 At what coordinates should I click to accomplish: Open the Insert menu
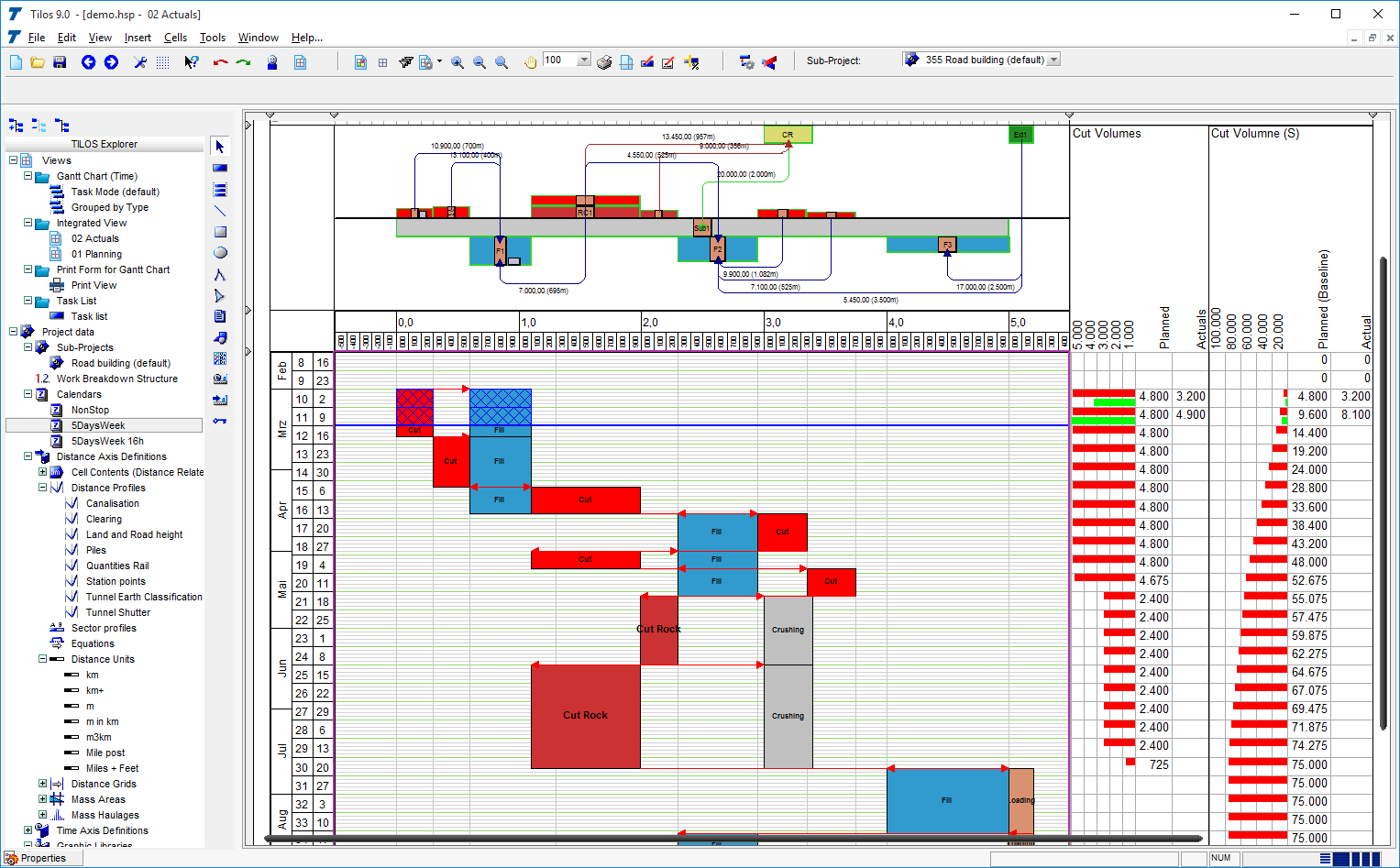pos(138,38)
